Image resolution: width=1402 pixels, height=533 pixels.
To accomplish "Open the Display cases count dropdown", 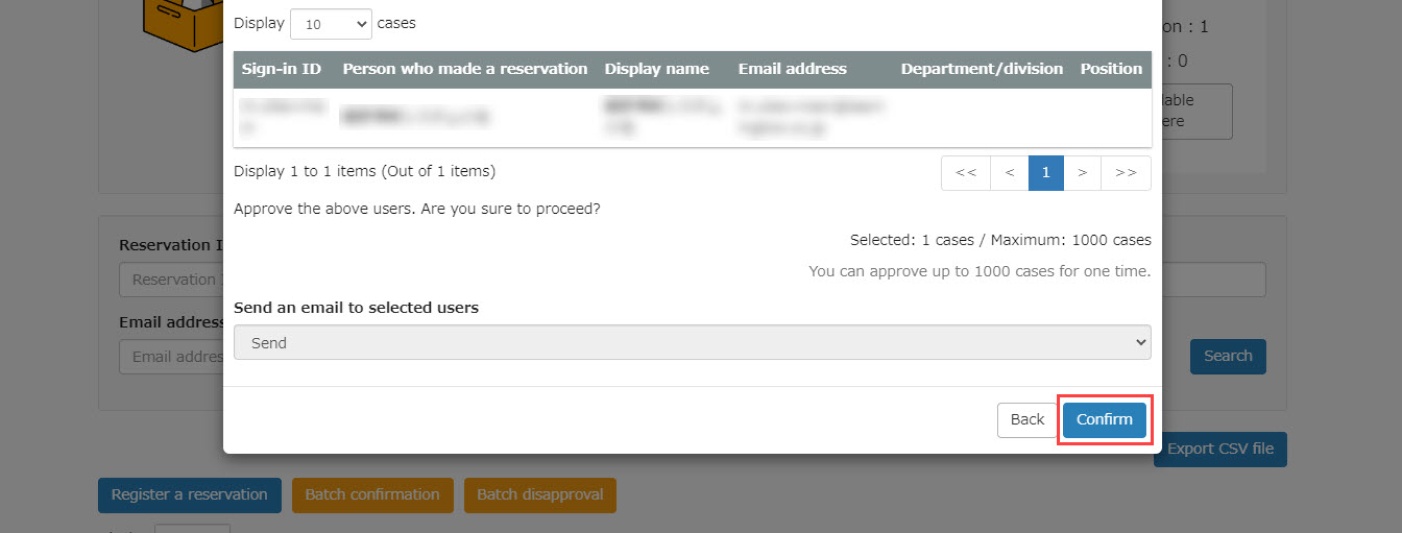I will coord(330,24).
